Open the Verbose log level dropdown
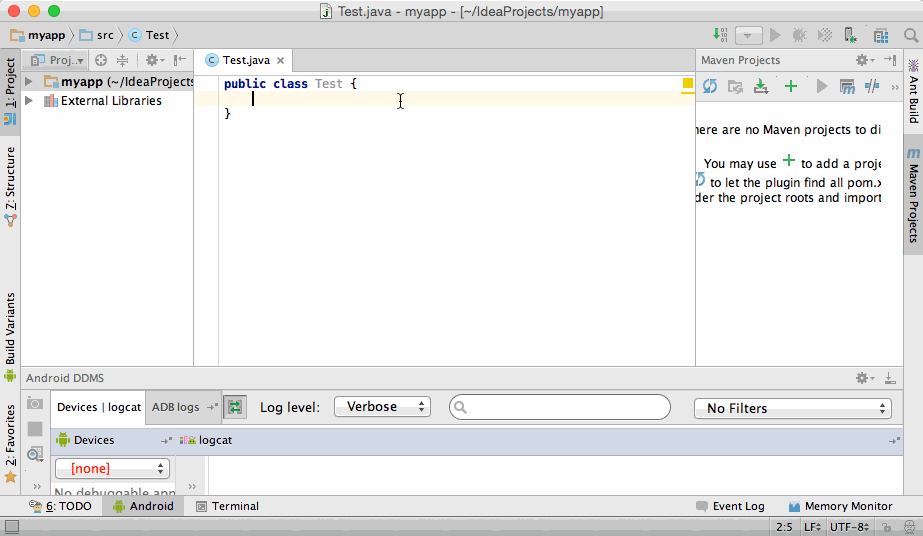Viewport: 923px width, 536px height. coord(382,407)
